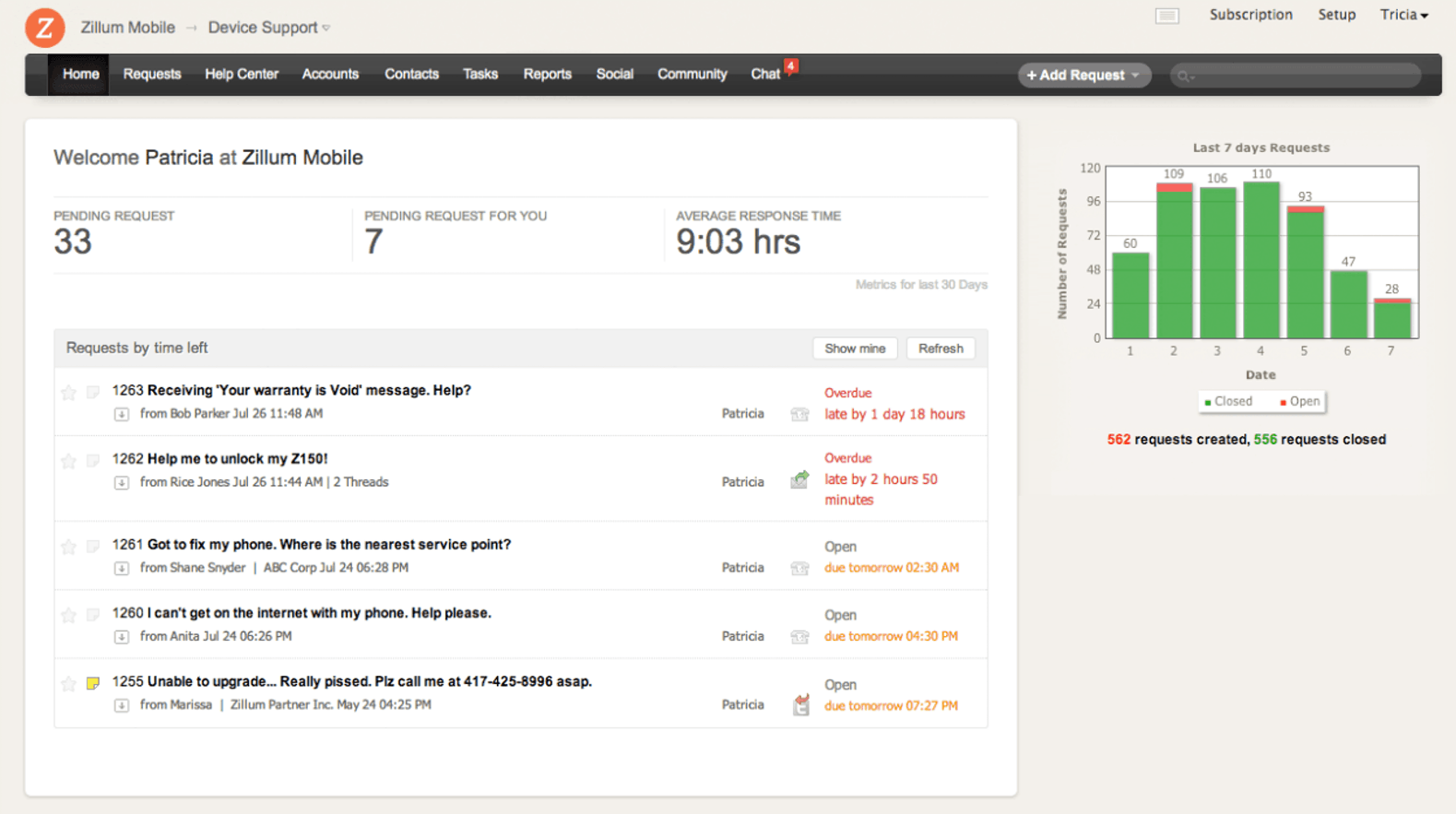
Task: Click the yellow sticky note on request 1255
Action: (93, 683)
